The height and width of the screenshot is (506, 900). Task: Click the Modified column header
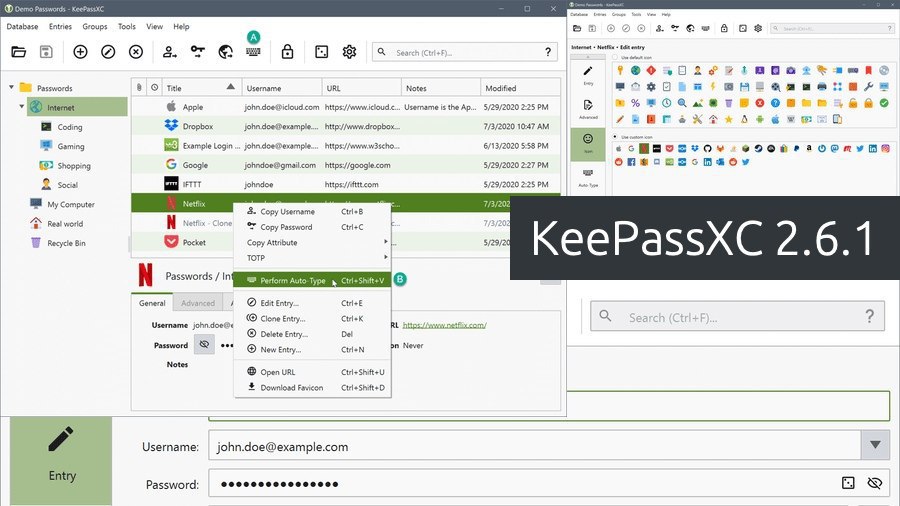(x=519, y=88)
